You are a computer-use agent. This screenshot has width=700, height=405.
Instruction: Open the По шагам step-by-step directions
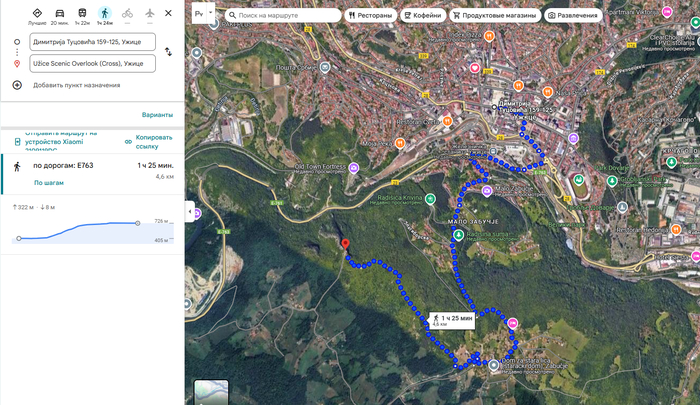49,183
